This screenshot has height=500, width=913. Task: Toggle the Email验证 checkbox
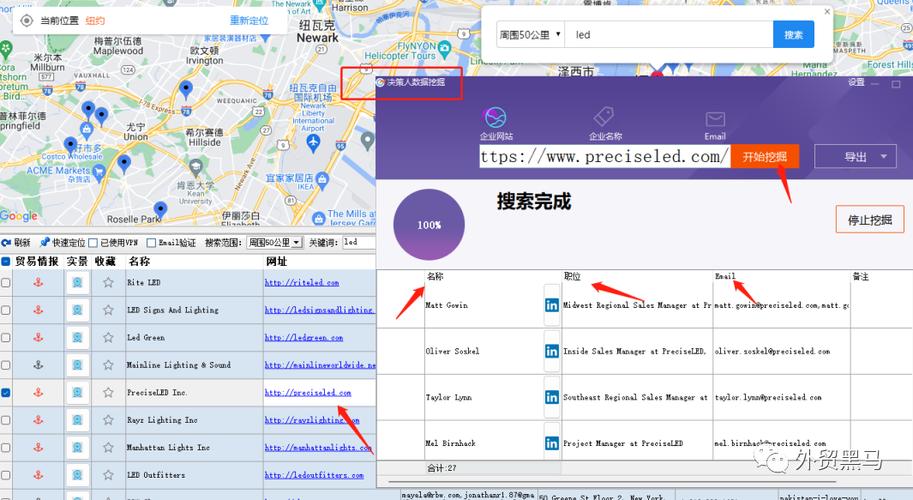pyautogui.click(x=151, y=243)
